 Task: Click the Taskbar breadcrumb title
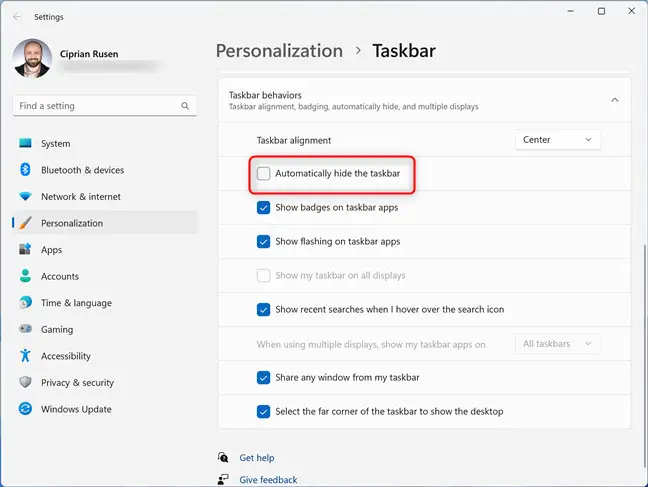coord(404,51)
